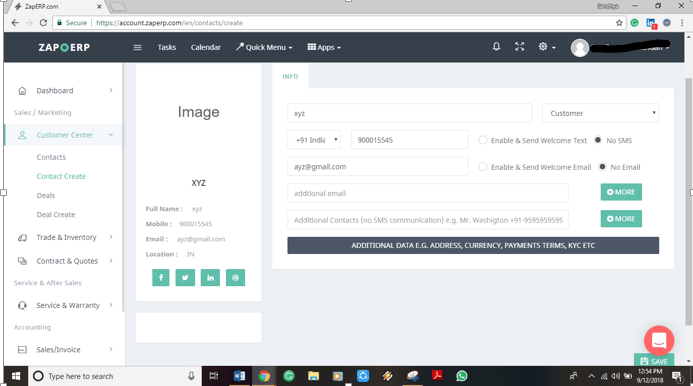Screen dimensions: 693x386
Task: Click Windows search box
Action: point(115,376)
